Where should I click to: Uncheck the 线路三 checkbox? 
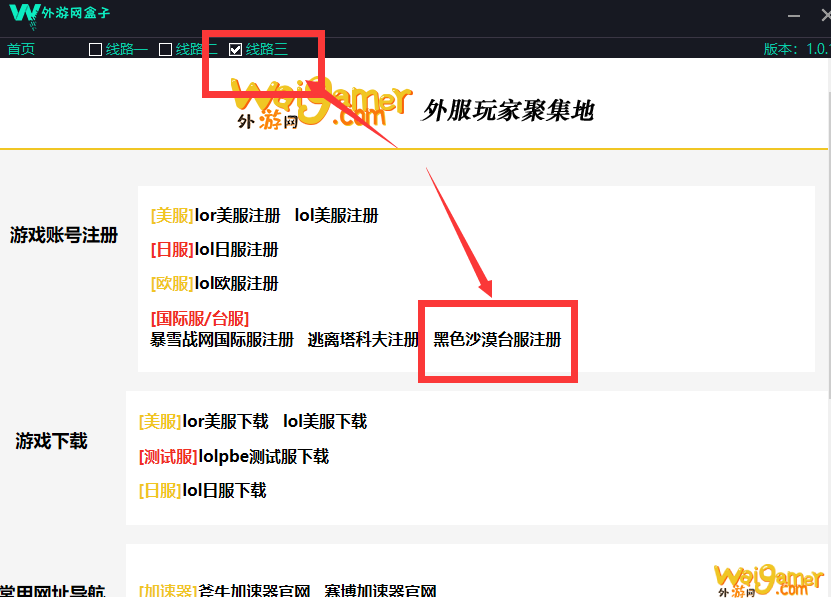click(235, 50)
